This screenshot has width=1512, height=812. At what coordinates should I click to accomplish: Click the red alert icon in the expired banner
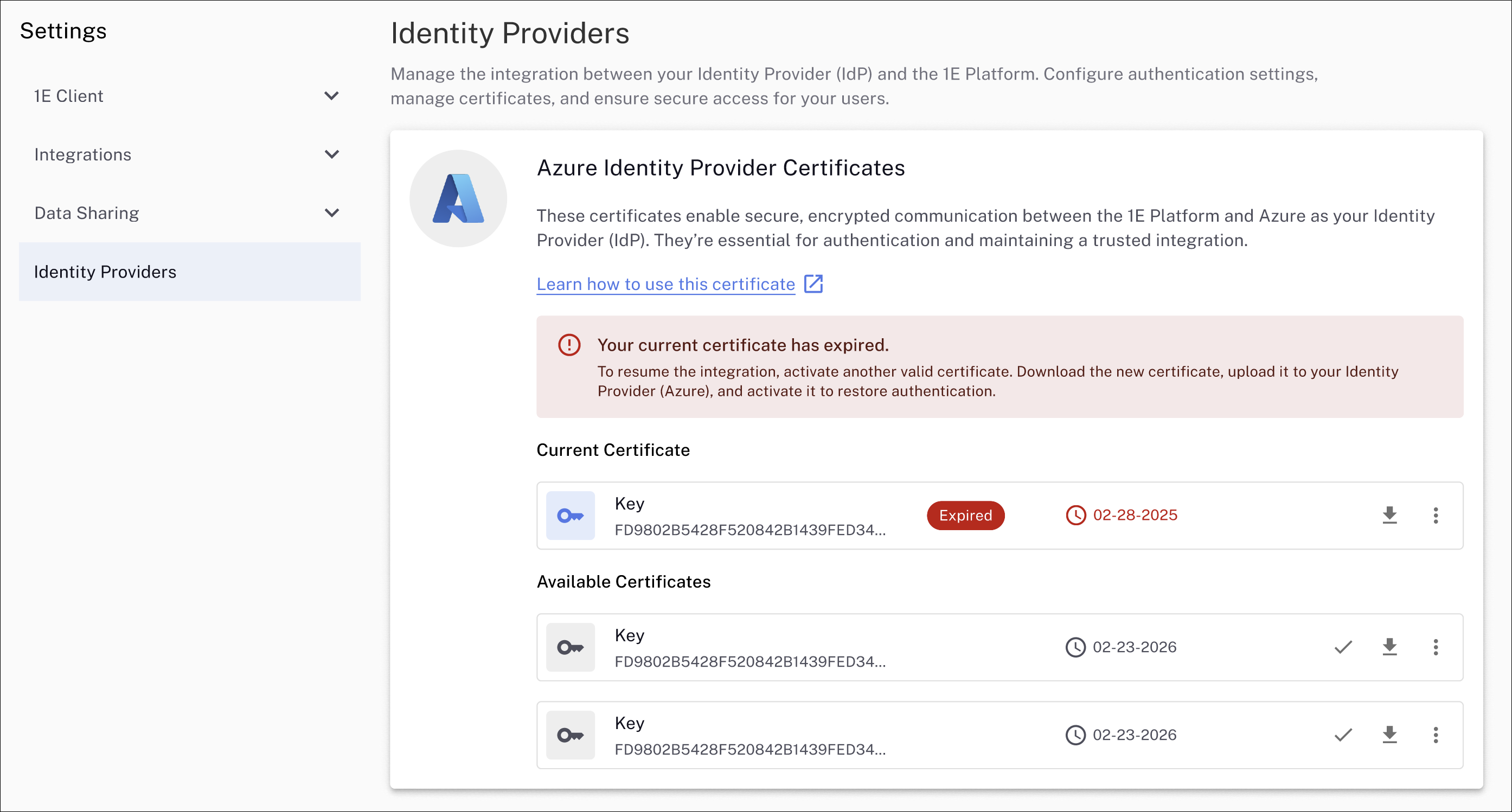[569, 345]
